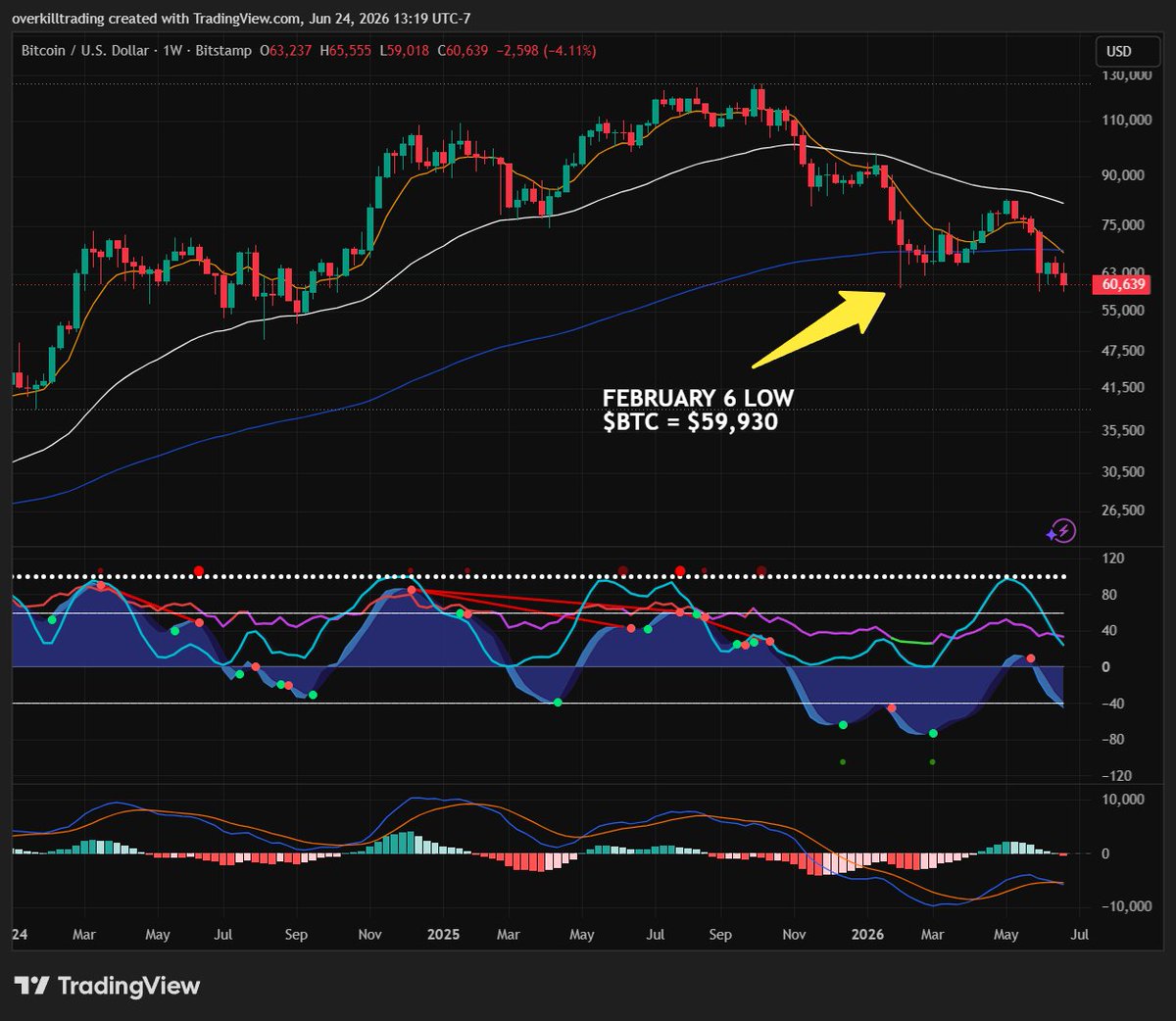The image size is (1176, 1021).
Task: Click the change value −2,598 (−4.11%)
Action: (x=546, y=50)
